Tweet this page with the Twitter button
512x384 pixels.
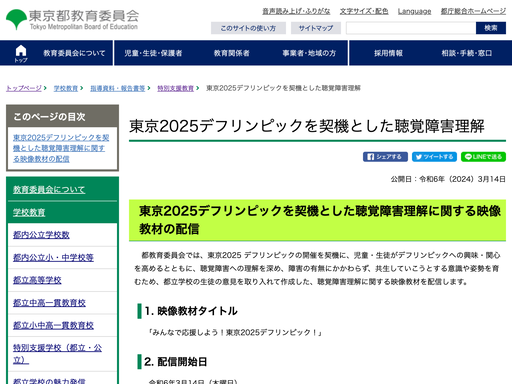click(x=434, y=157)
